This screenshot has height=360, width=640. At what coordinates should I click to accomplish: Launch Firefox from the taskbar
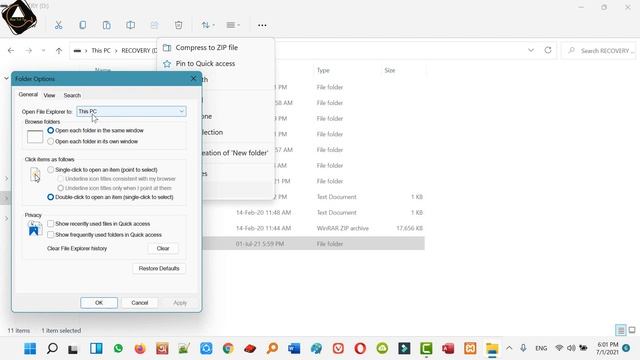tap(140, 349)
